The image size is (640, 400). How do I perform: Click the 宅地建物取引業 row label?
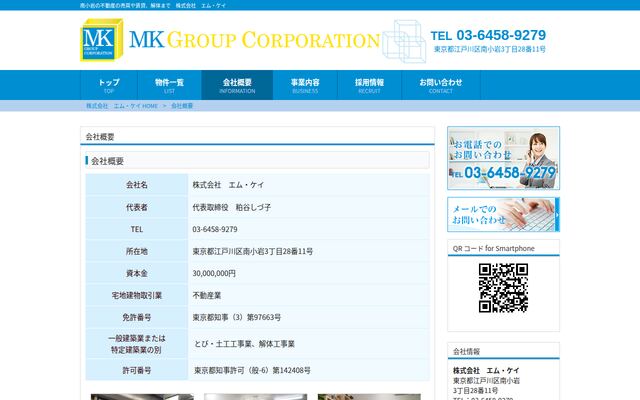click(x=137, y=296)
